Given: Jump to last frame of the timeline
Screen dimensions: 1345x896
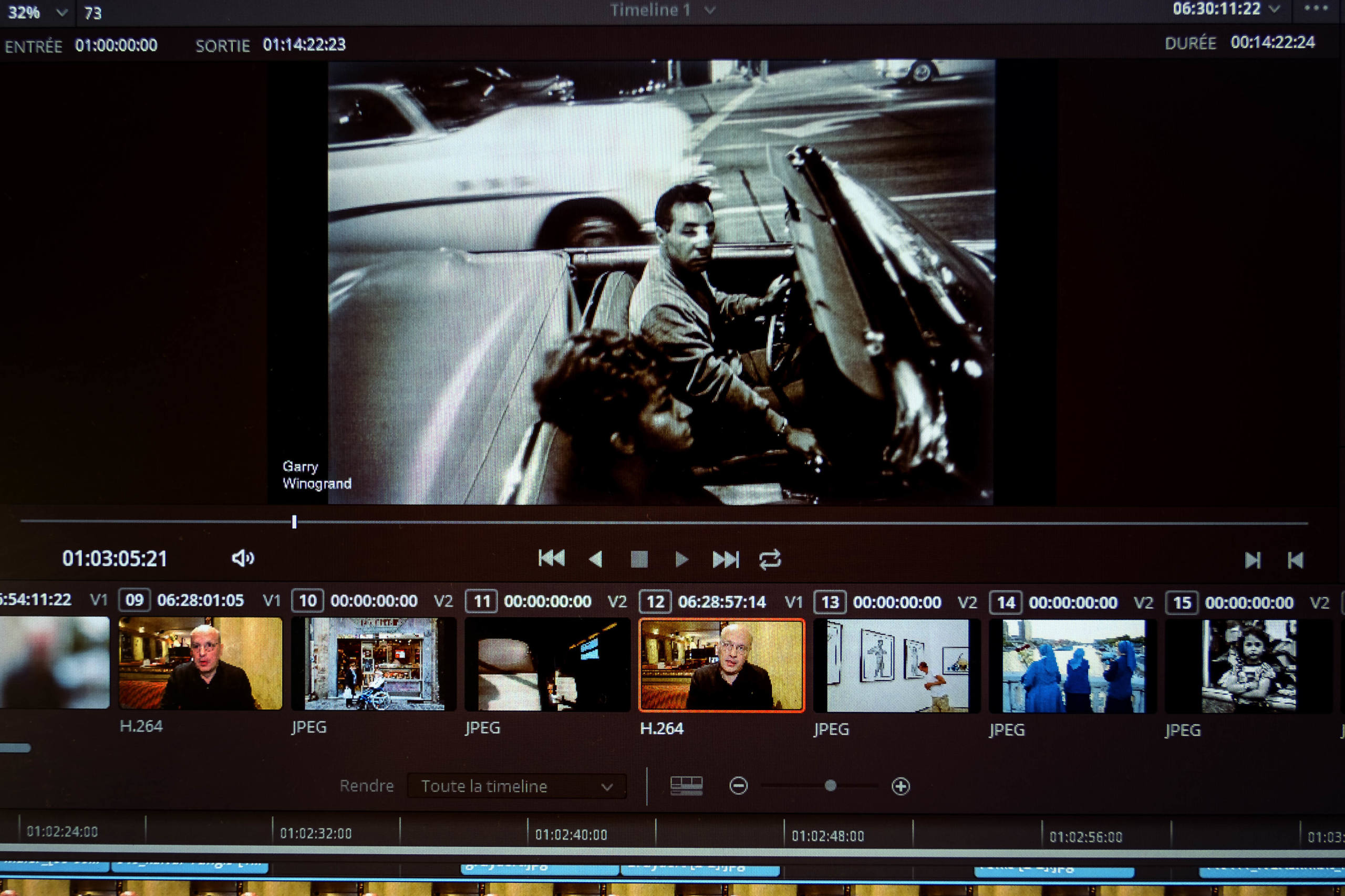Looking at the screenshot, I should pyautogui.click(x=726, y=559).
